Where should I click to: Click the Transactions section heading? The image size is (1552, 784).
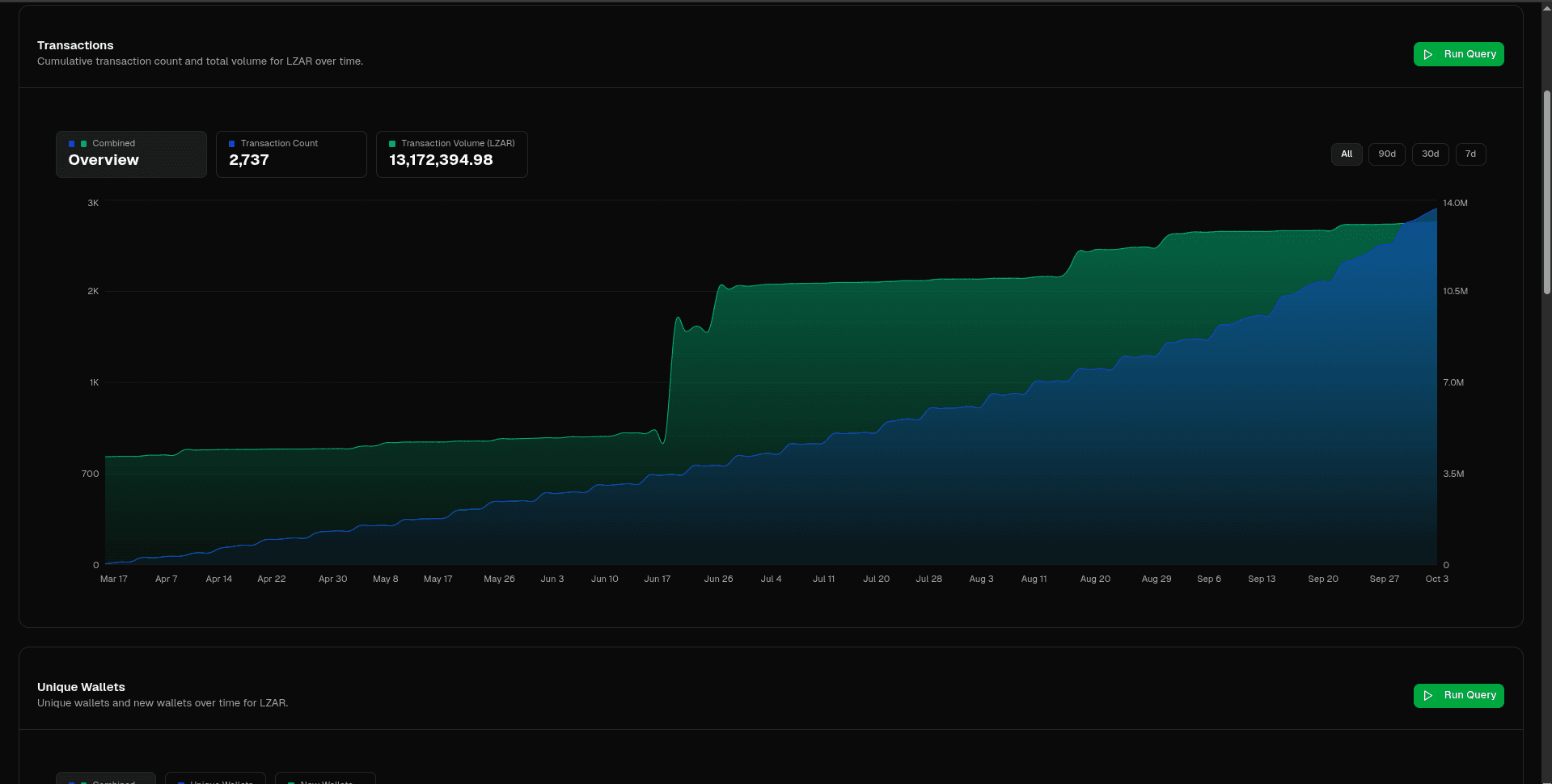(75, 45)
